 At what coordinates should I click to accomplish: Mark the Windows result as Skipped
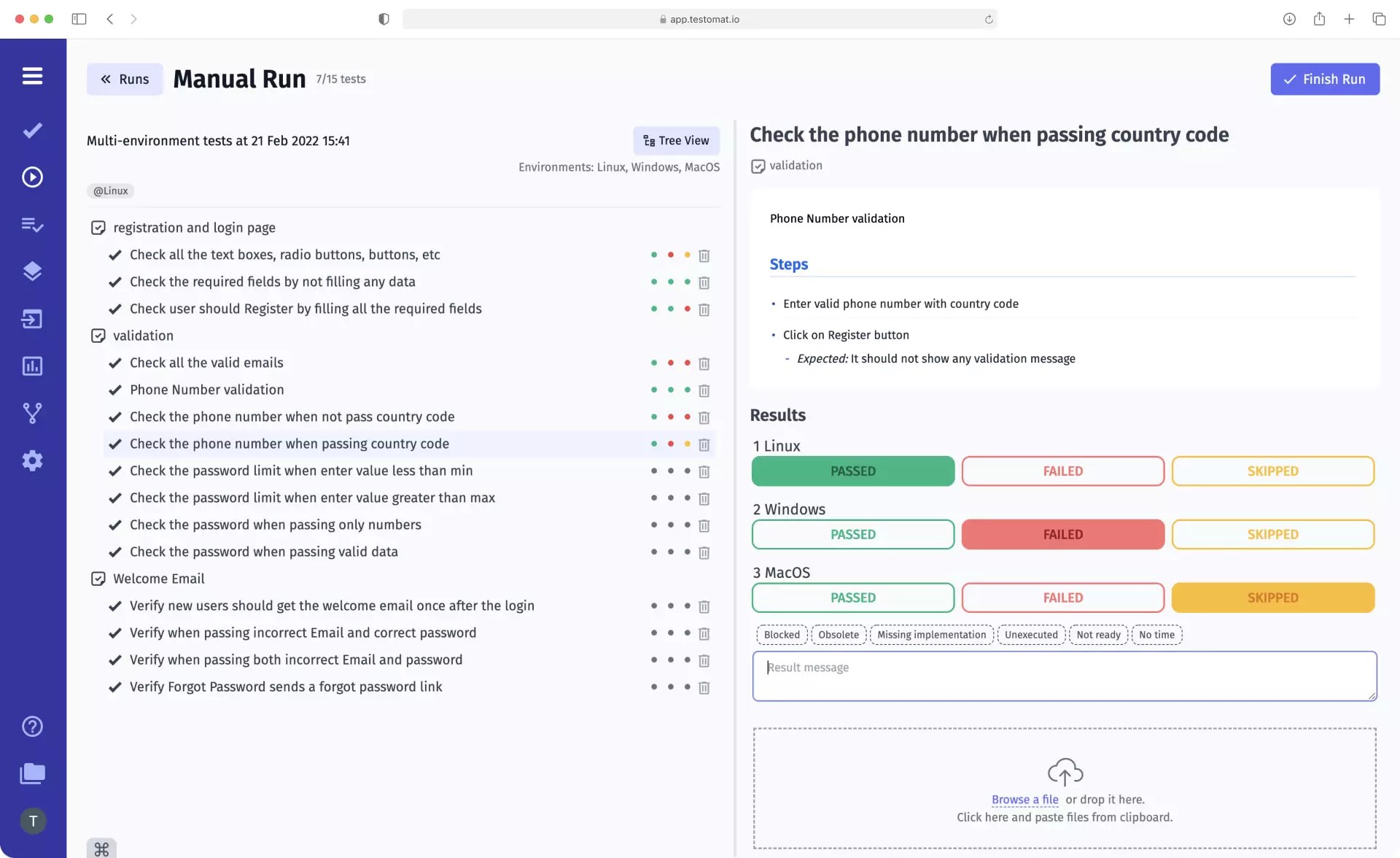1272,534
